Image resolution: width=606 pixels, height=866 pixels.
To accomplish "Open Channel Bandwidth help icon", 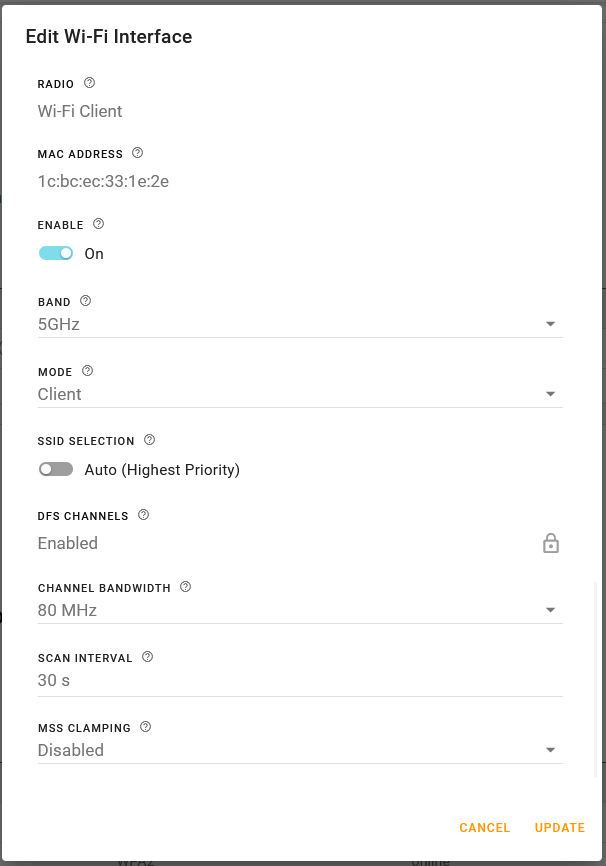I will 185,587.
